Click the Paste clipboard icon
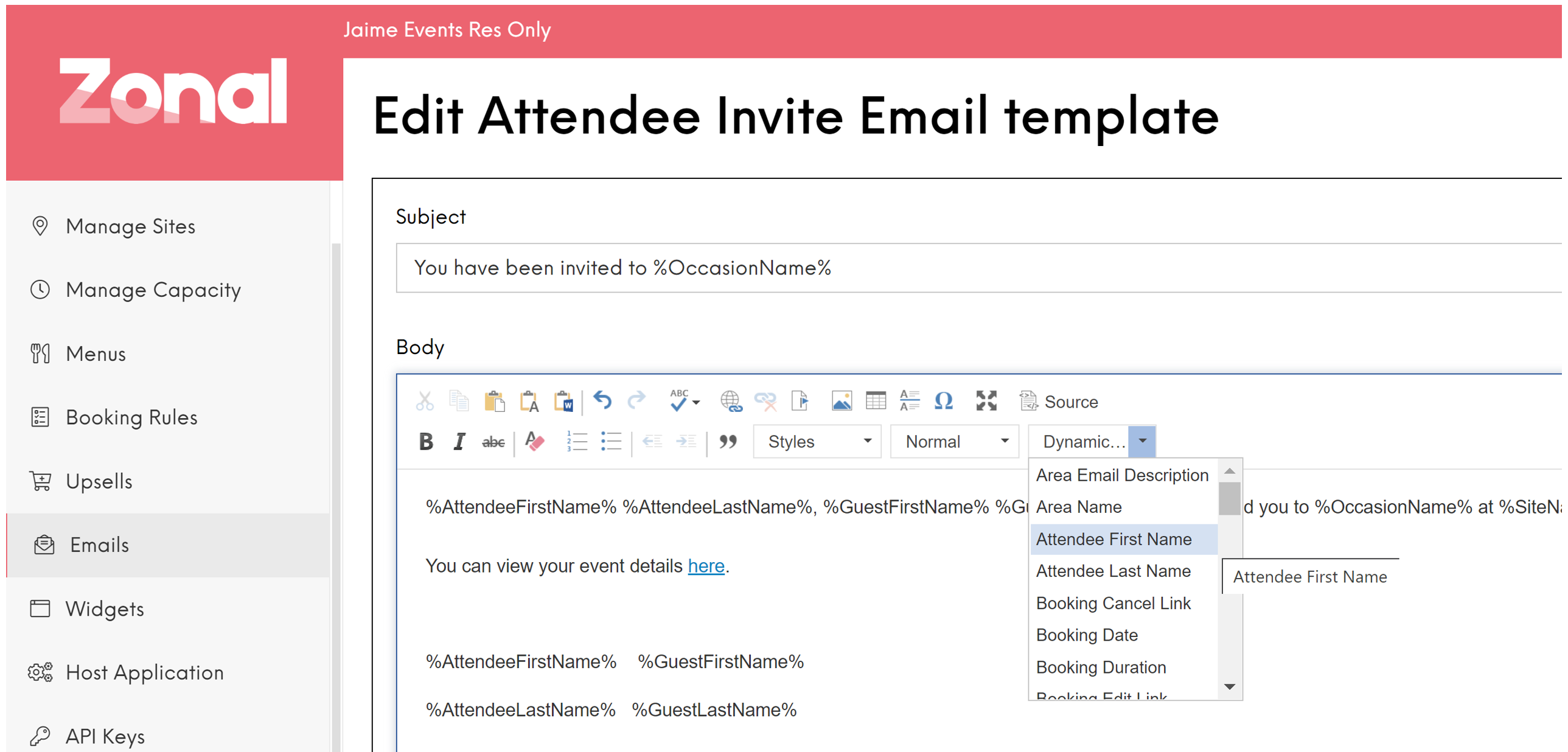1568x752 pixels. coord(494,402)
